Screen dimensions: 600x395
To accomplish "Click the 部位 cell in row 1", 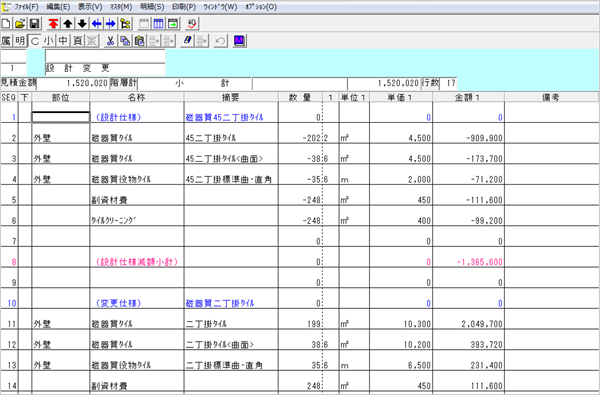I will coord(61,117).
